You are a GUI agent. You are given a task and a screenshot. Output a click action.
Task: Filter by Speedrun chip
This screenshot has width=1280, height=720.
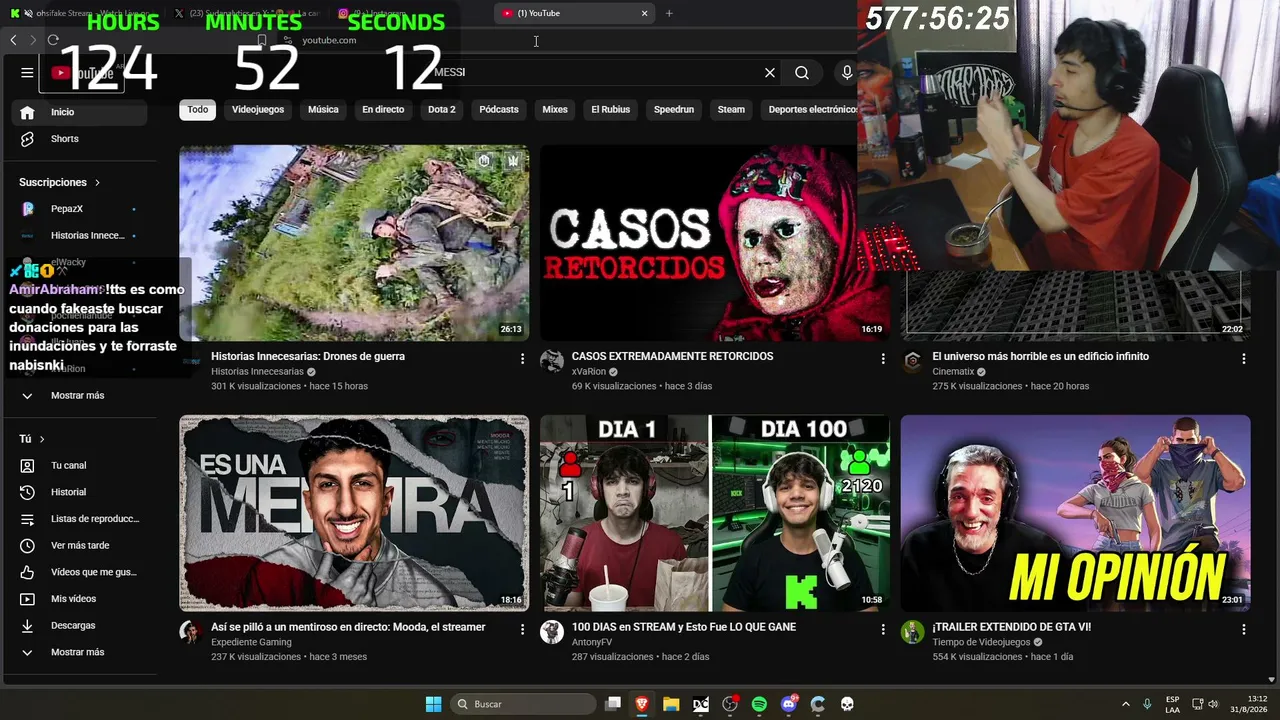click(674, 109)
